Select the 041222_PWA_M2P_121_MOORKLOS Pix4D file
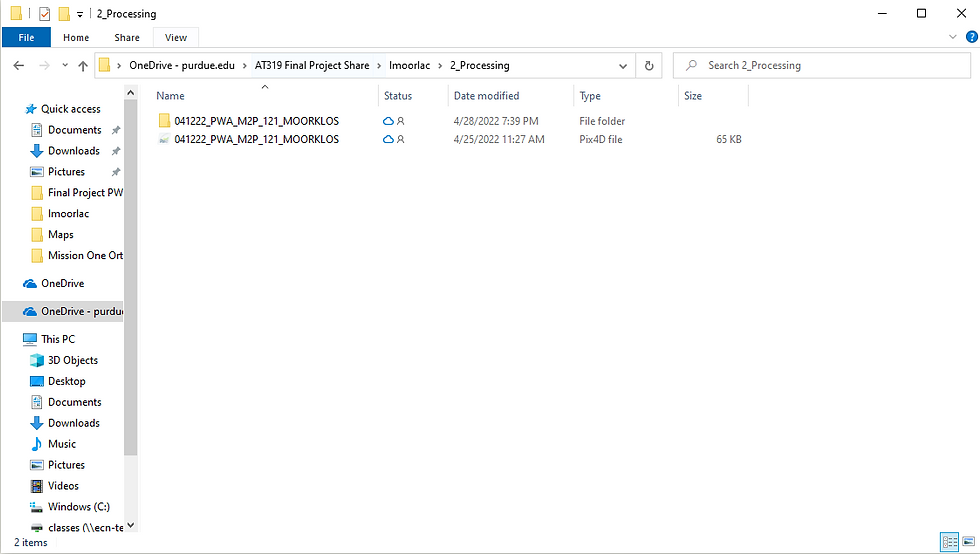 click(x=256, y=139)
